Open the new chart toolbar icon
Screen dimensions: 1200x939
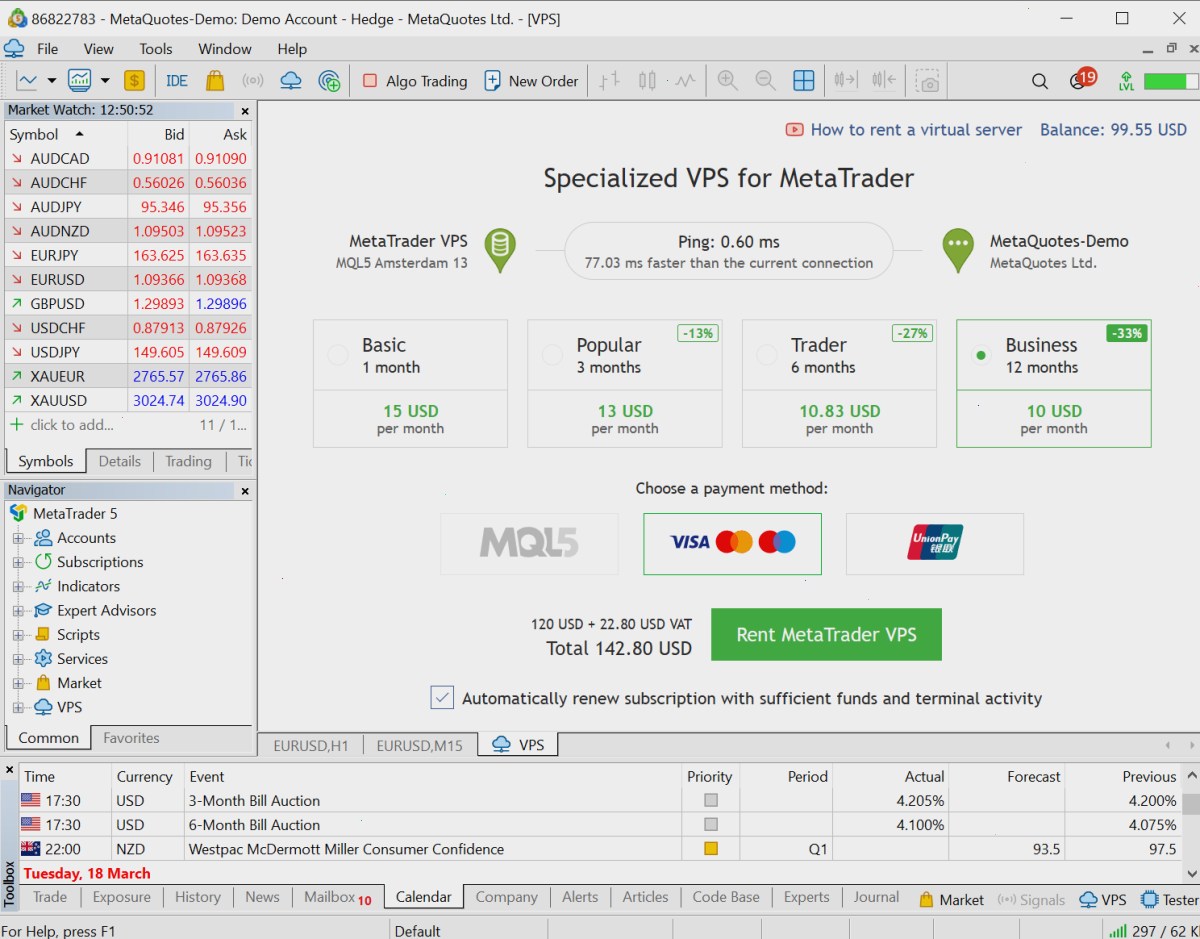27,81
